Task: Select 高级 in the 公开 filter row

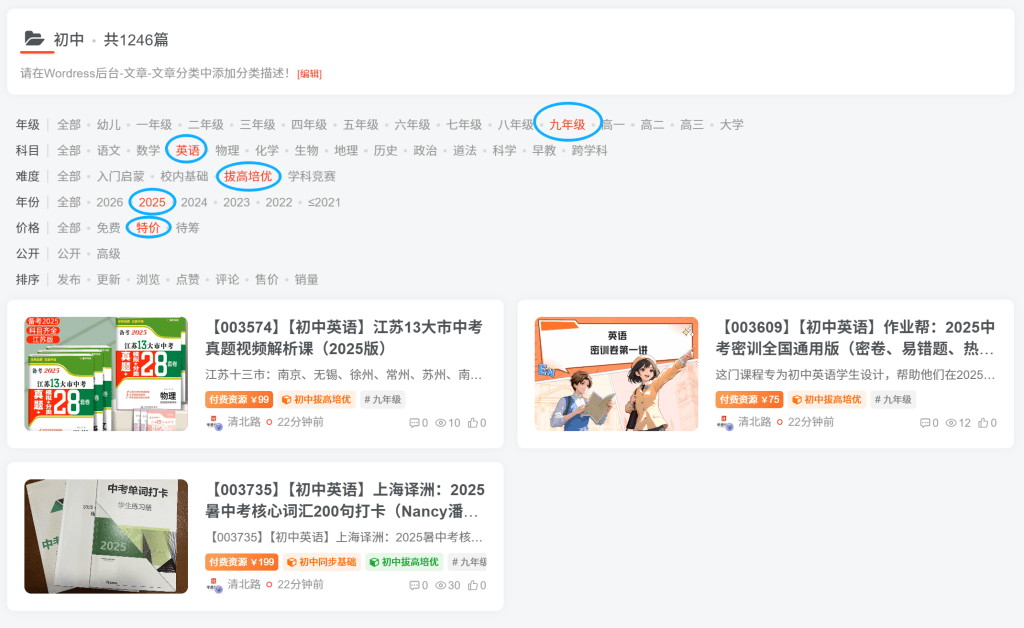Action: coord(111,254)
